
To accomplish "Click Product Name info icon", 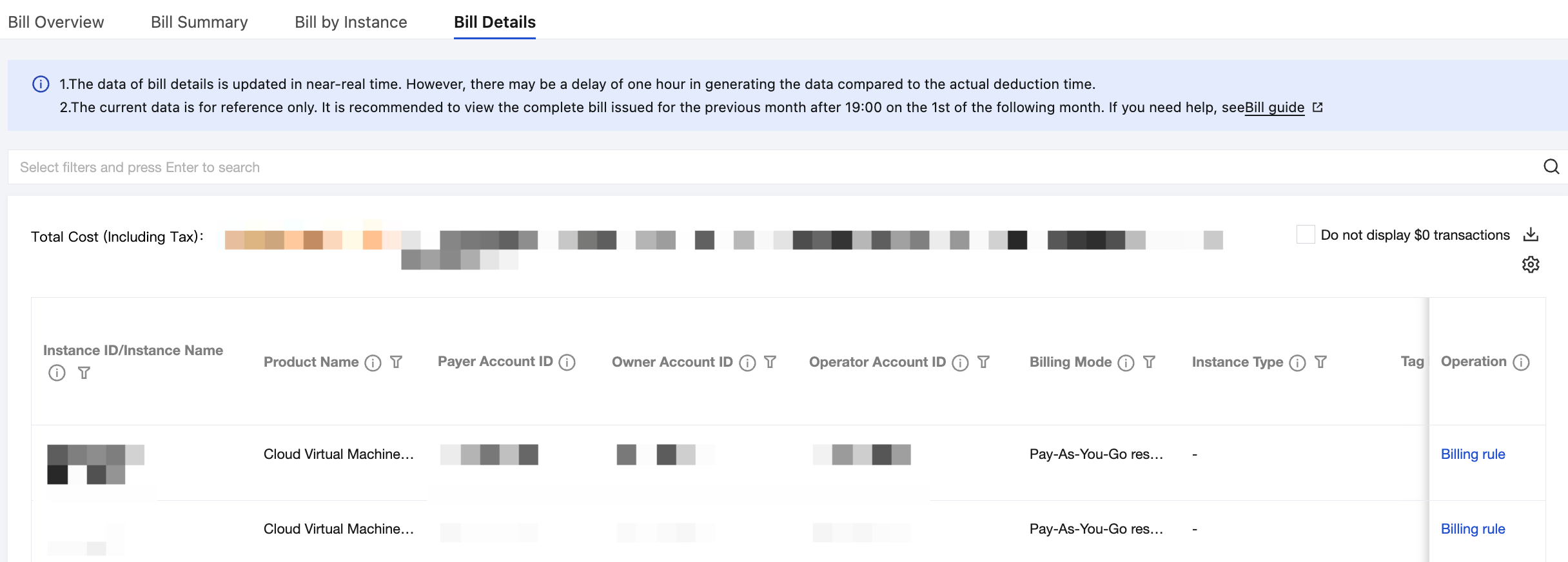I will click(373, 363).
